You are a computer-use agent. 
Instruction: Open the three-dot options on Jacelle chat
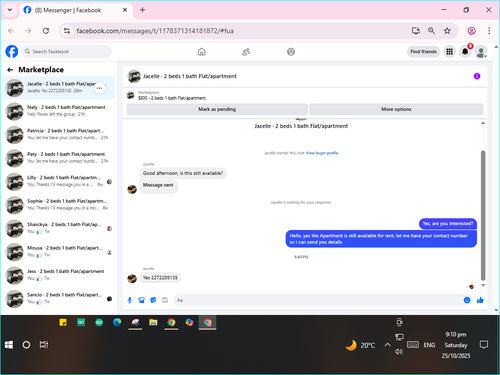(x=99, y=88)
